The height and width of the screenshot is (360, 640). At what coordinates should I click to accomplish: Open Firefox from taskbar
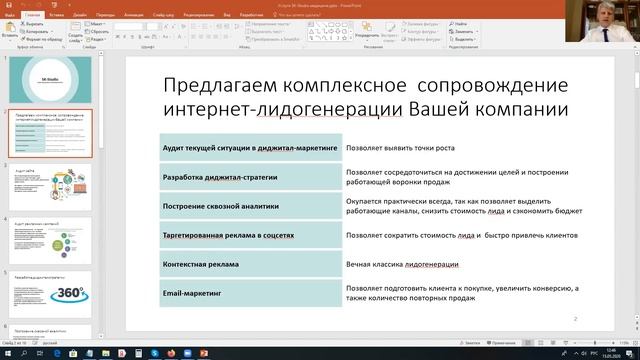pyautogui.click(x=171, y=353)
